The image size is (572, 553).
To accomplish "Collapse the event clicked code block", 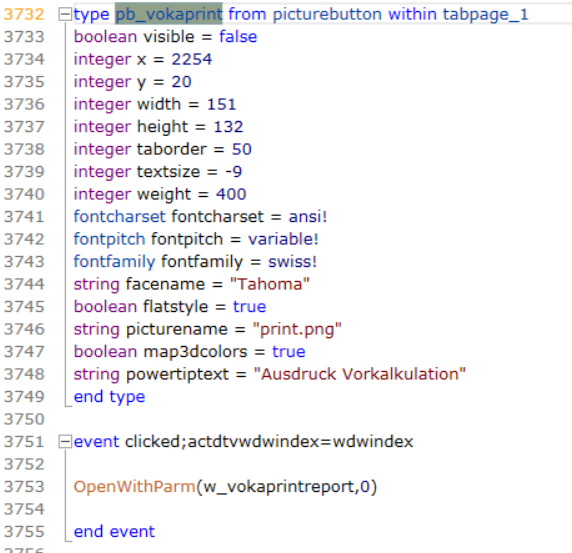I will (65, 442).
